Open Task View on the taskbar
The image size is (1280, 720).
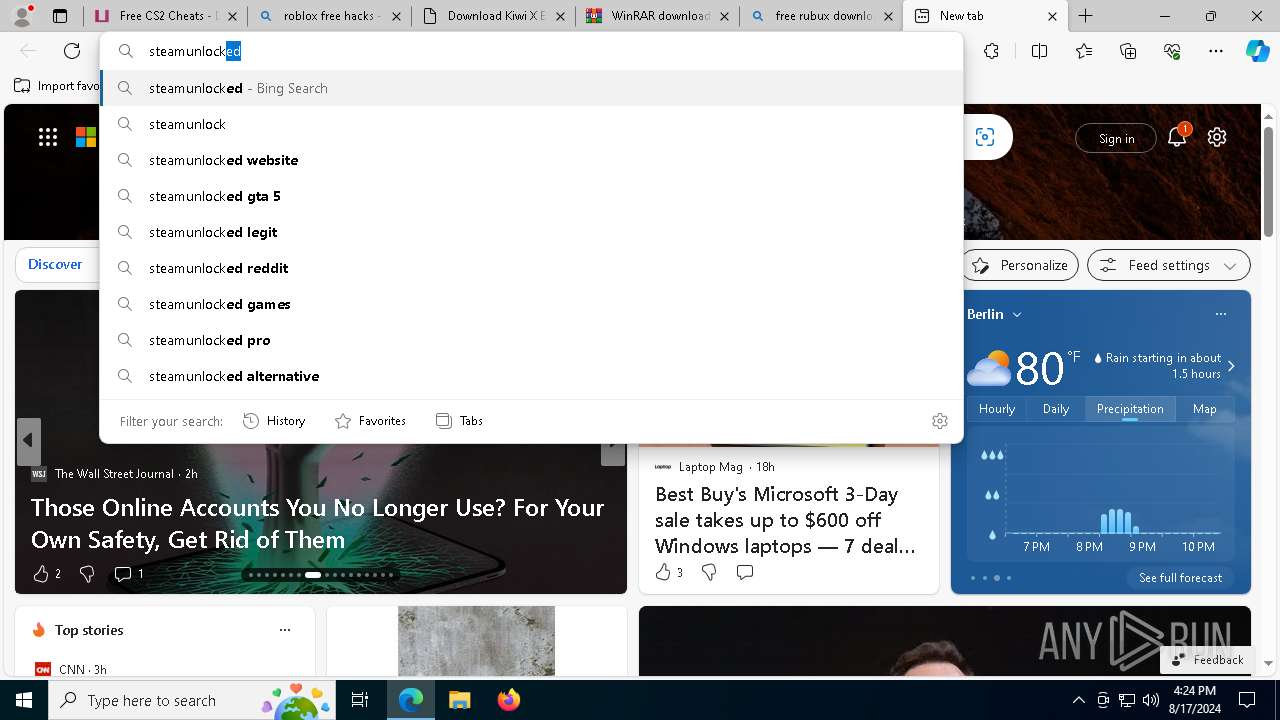360,700
